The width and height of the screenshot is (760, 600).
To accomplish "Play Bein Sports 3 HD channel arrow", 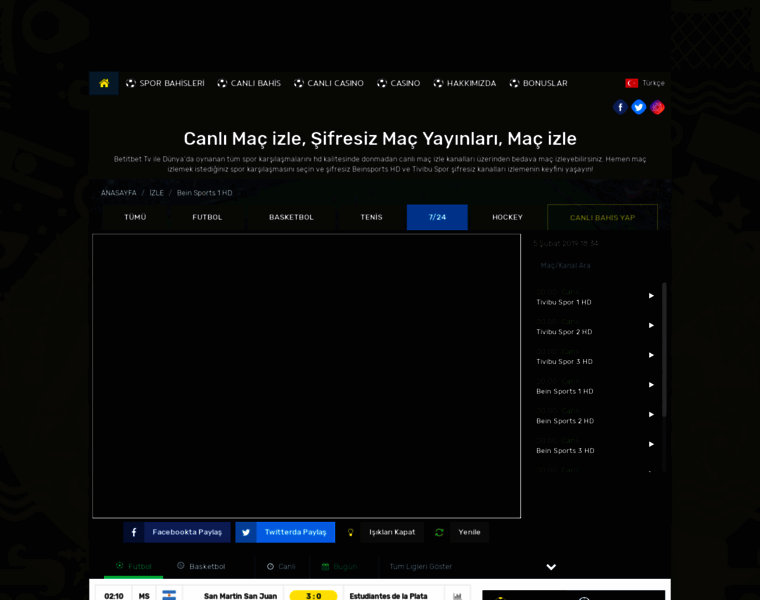I will (x=651, y=444).
